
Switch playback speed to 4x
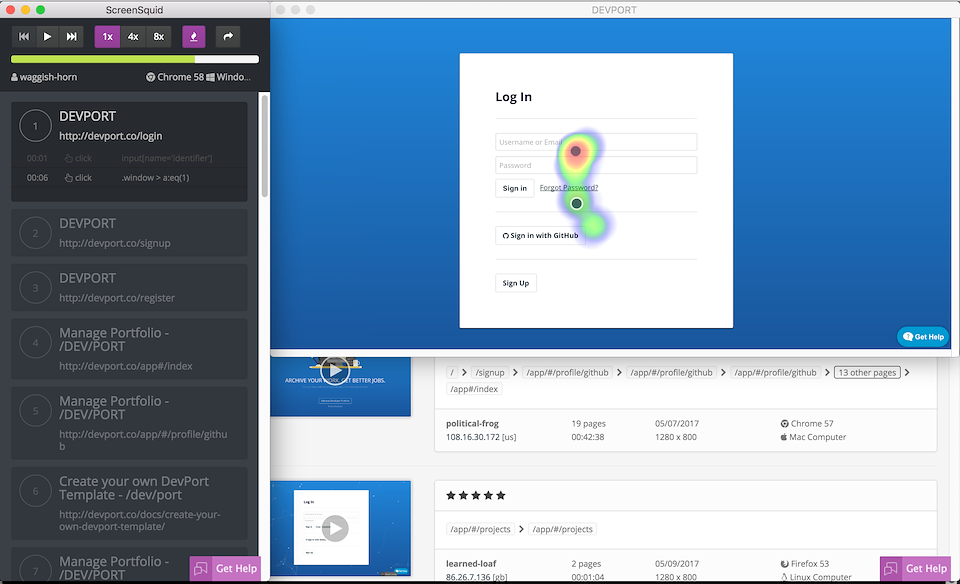coord(133,37)
